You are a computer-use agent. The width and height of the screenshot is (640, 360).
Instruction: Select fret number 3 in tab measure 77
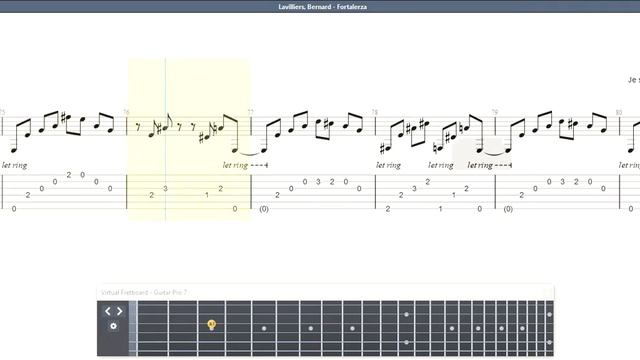(318, 182)
